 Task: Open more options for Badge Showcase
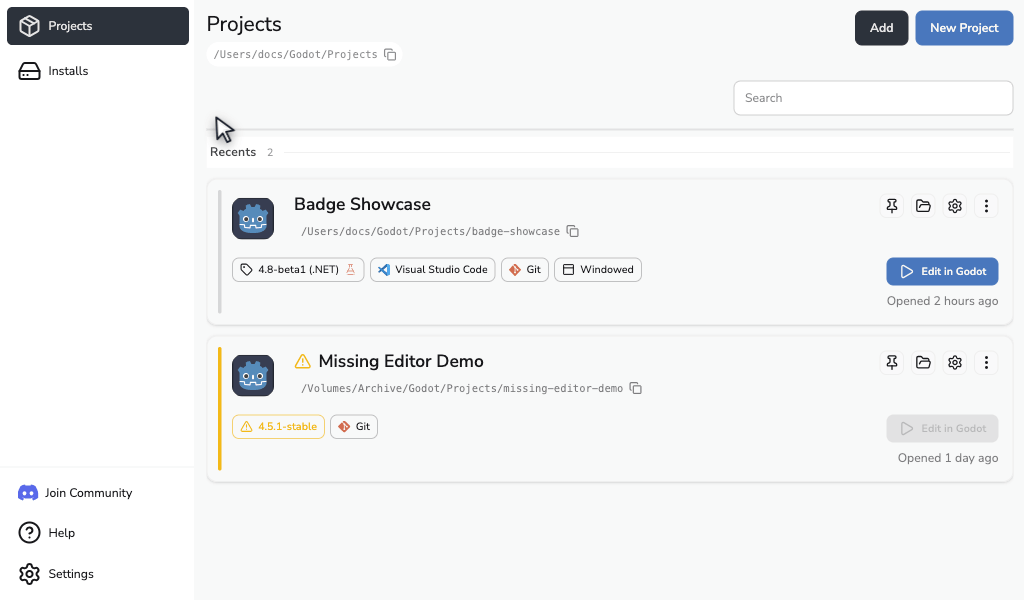coord(986,206)
